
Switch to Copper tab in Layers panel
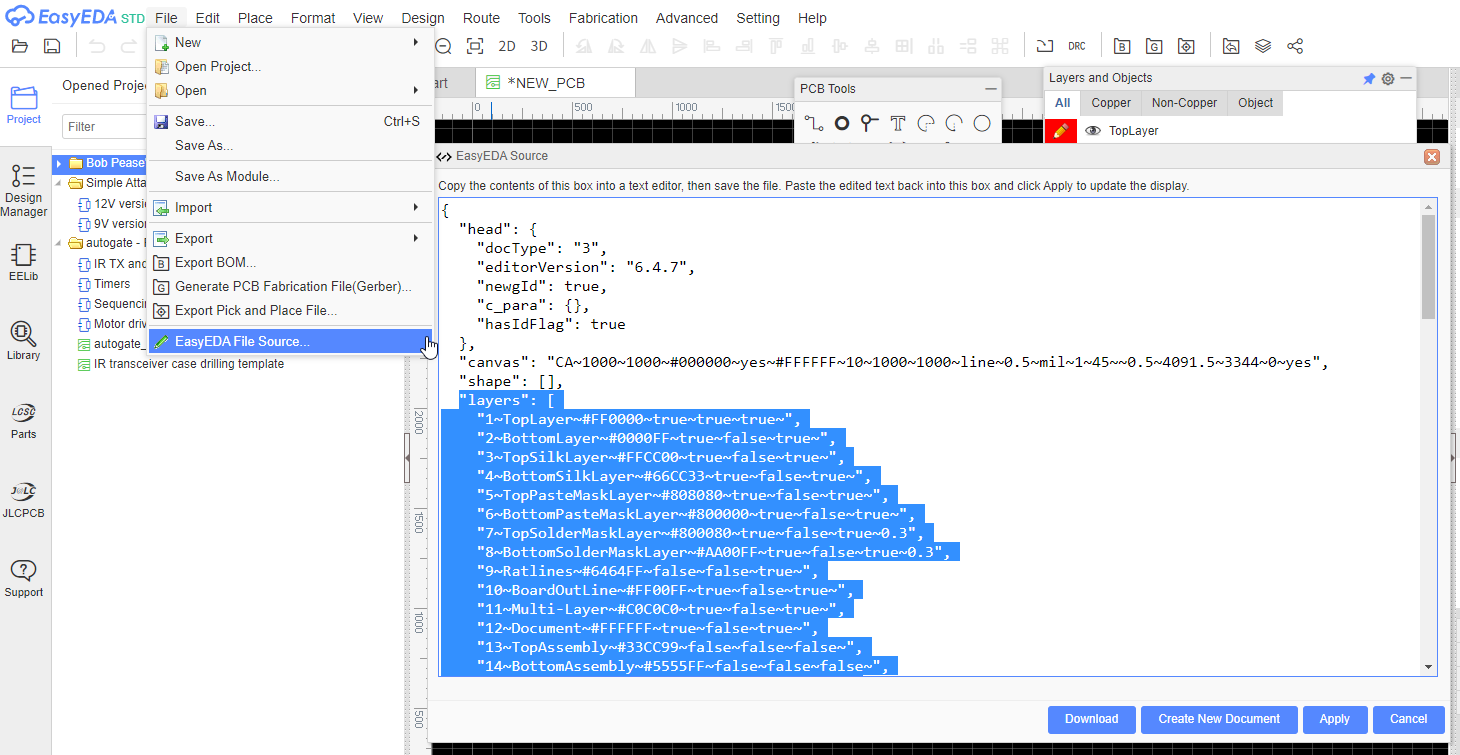(1111, 103)
